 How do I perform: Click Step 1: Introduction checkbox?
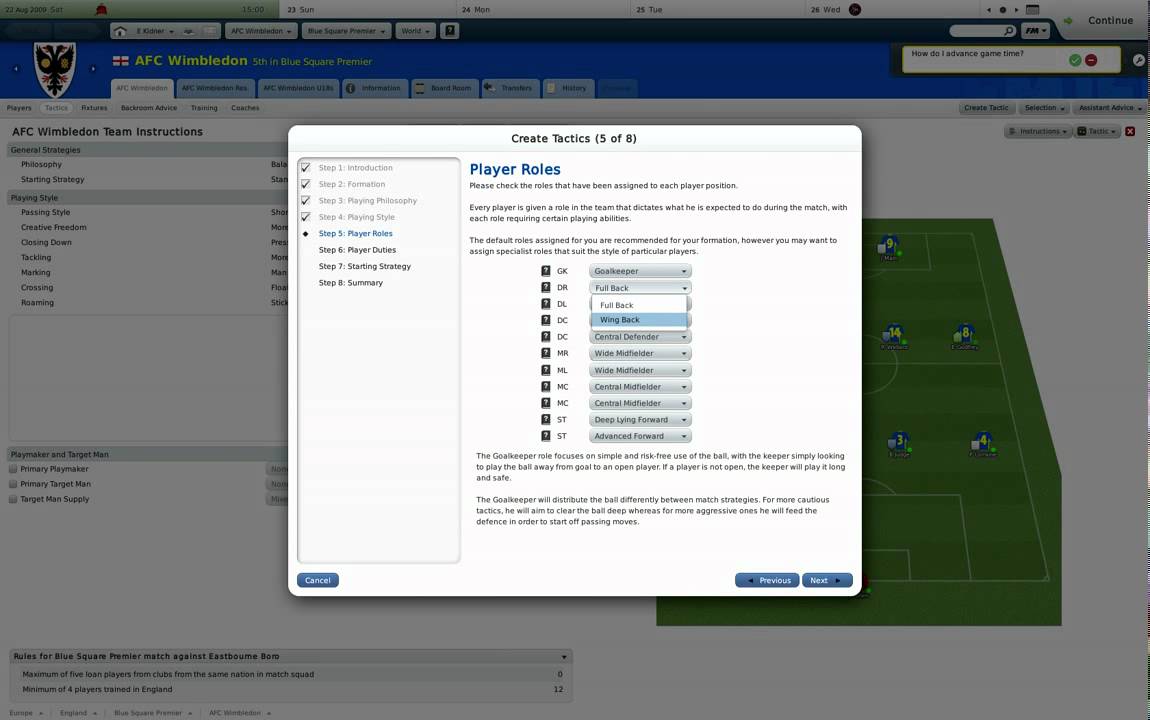[x=306, y=167]
